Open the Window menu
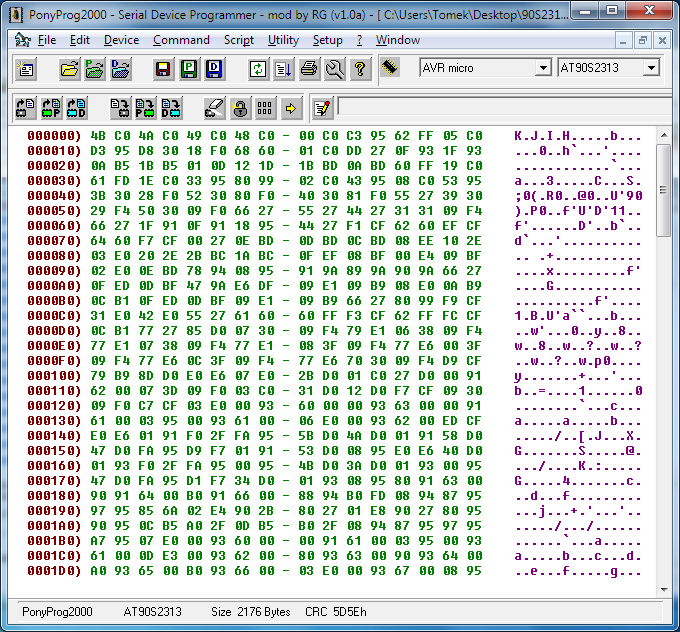Image resolution: width=680 pixels, height=632 pixels. [x=398, y=40]
